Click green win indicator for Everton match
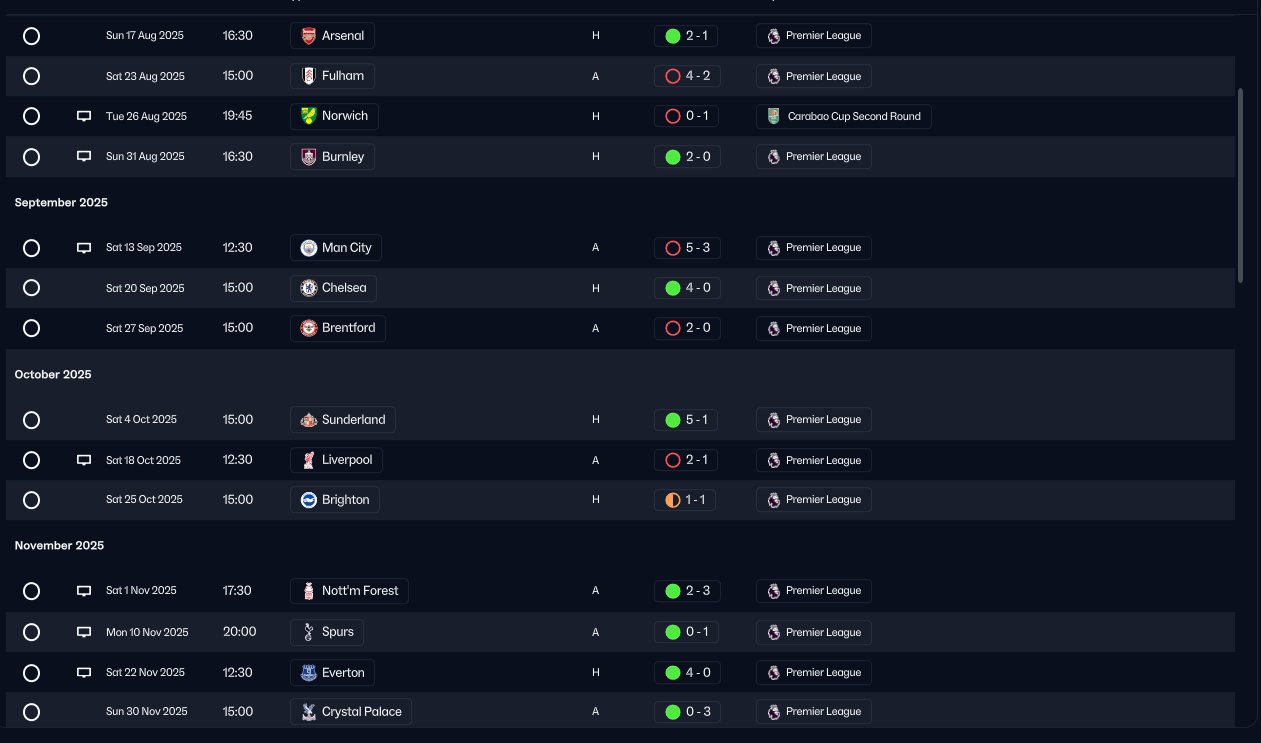Image resolution: width=1261 pixels, height=743 pixels. pos(673,673)
